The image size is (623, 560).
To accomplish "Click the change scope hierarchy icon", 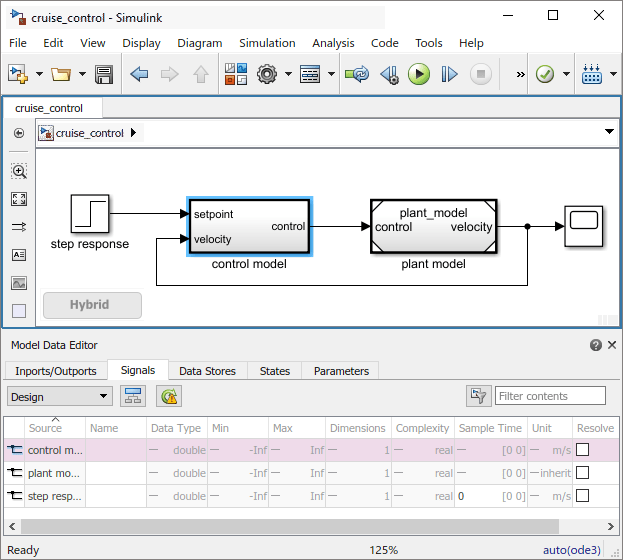I will [133, 396].
